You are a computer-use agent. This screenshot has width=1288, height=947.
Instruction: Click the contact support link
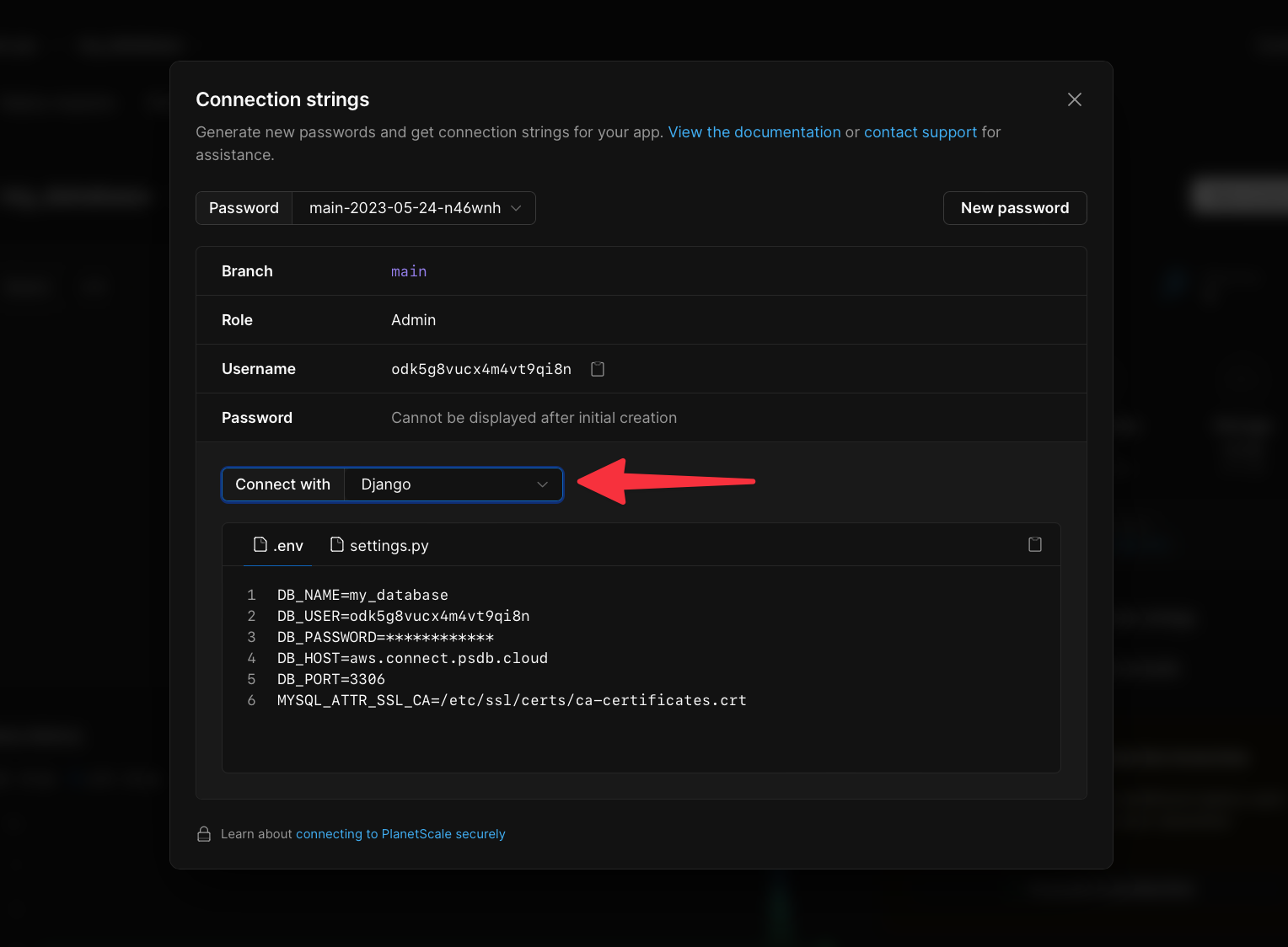point(920,132)
